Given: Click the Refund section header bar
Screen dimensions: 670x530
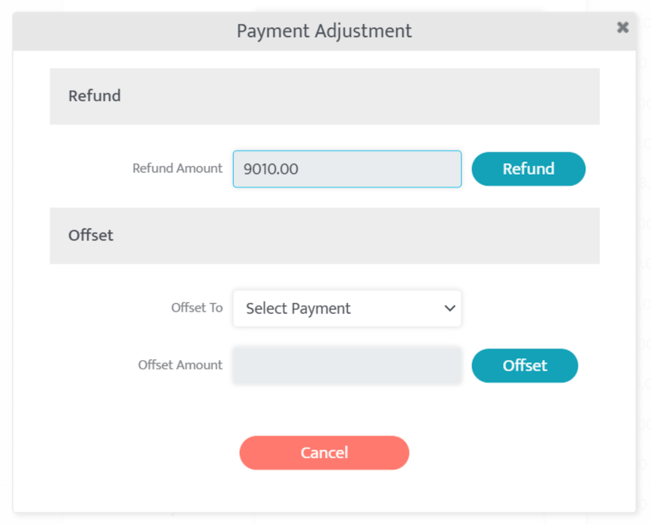Looking at the screenshot, I should [324, 96].
